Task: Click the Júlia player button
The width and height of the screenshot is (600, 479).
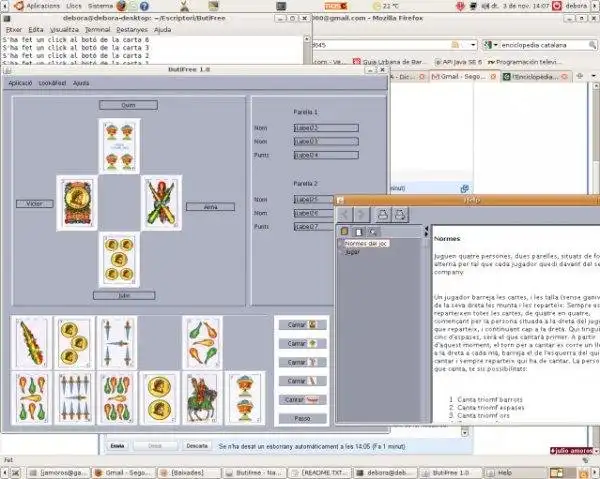Action: click(124, 295)
